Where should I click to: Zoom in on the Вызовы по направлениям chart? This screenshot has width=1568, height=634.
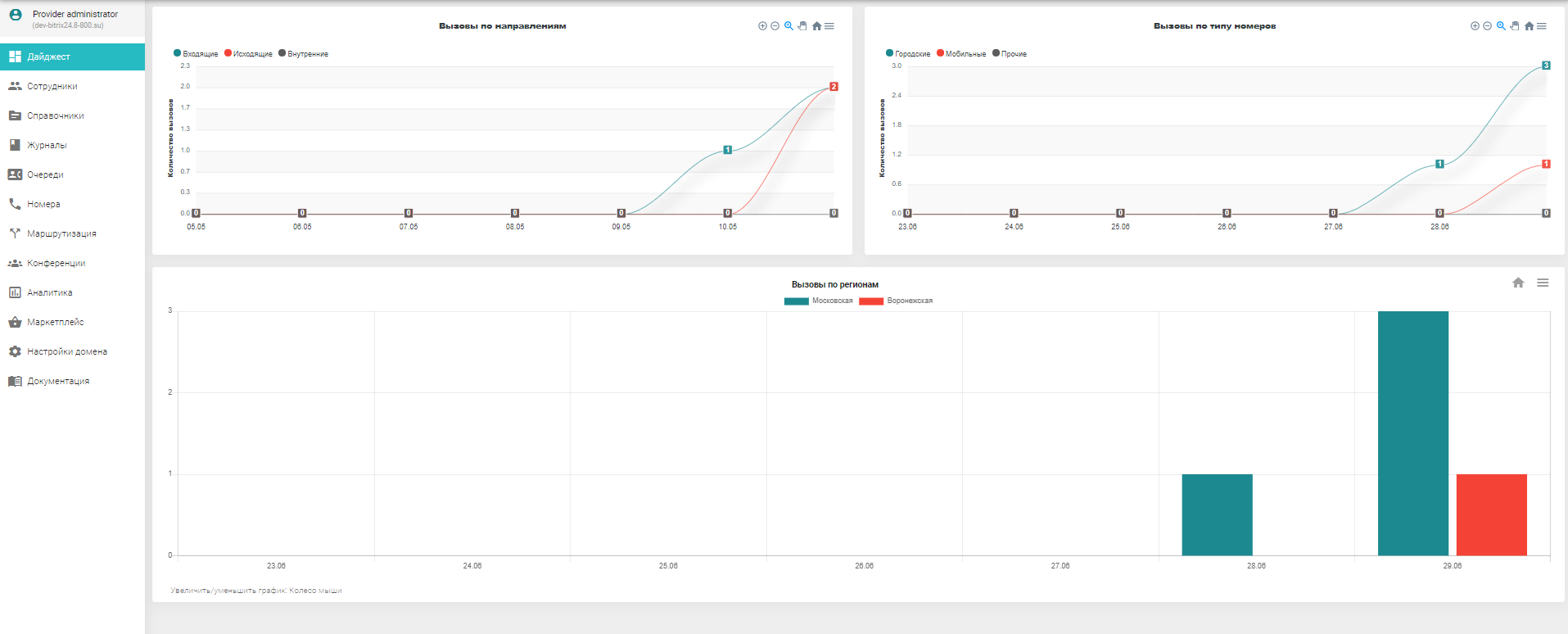click(x=762, y=26)
